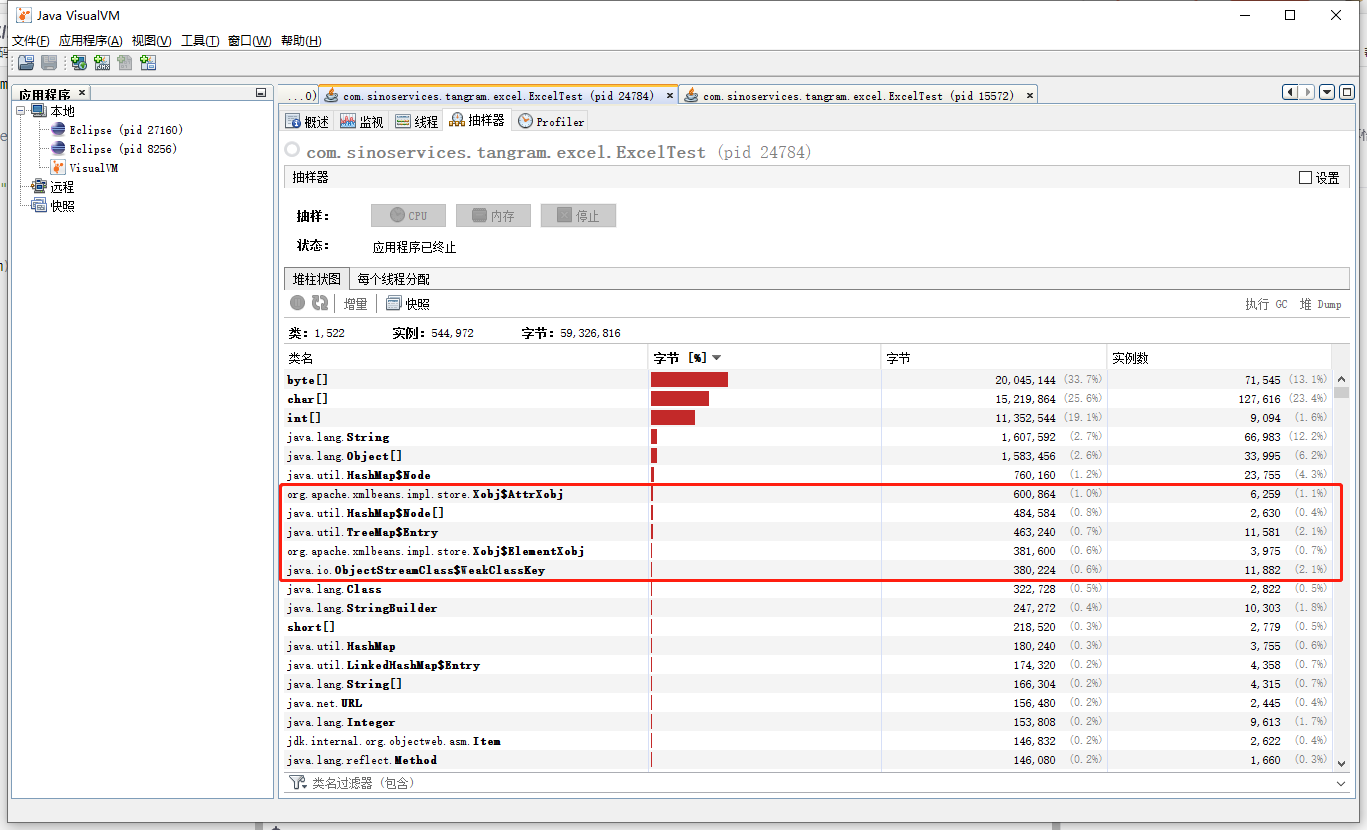Click the Java cup icon on pid 15572 tab
This screenshot has height=830, width=1367.
pos(690,94)
